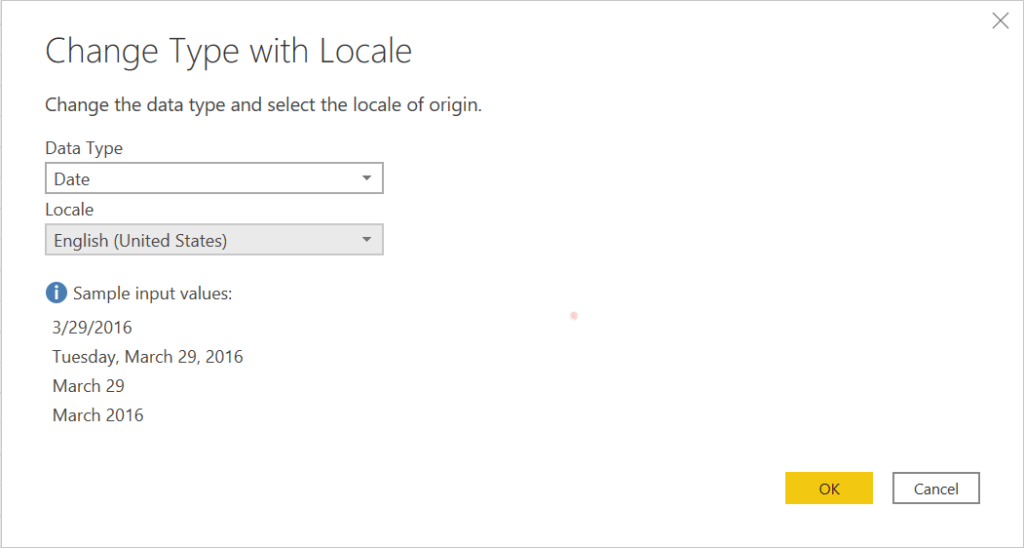Click the Change Type with Locale title
The height and width of the screenshot is (548, 1024).
(228, 52)
